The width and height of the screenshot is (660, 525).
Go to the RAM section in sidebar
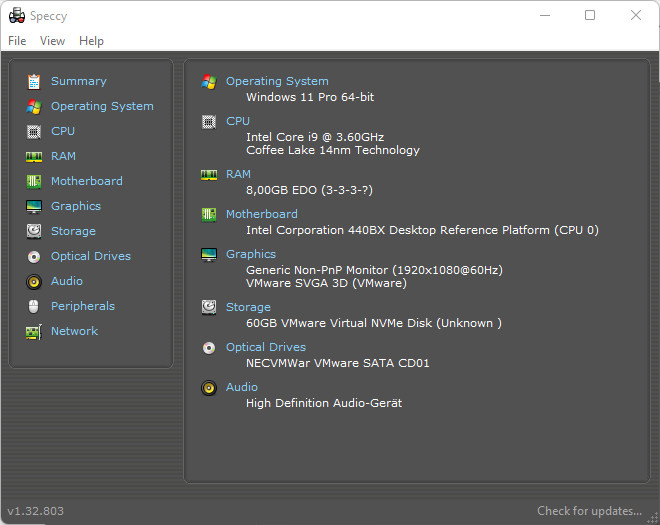click(63, 156)
